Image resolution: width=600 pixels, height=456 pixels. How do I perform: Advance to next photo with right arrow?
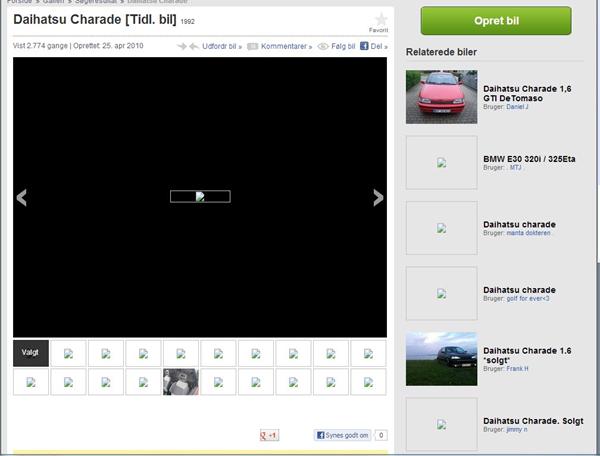(378, 198)
